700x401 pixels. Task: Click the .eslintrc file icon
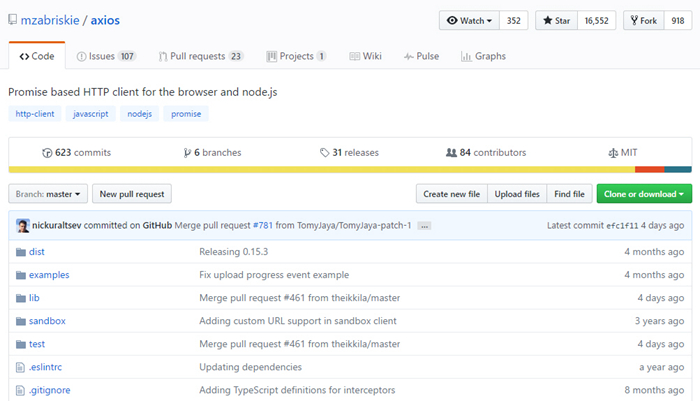[20, 368]
